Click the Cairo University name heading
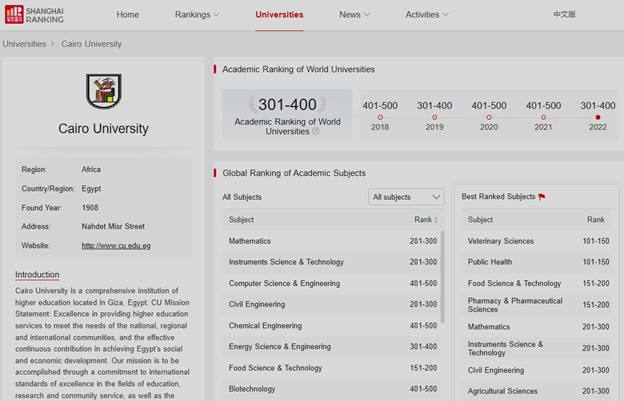This screenshot has width=624, height=401. 103,128
